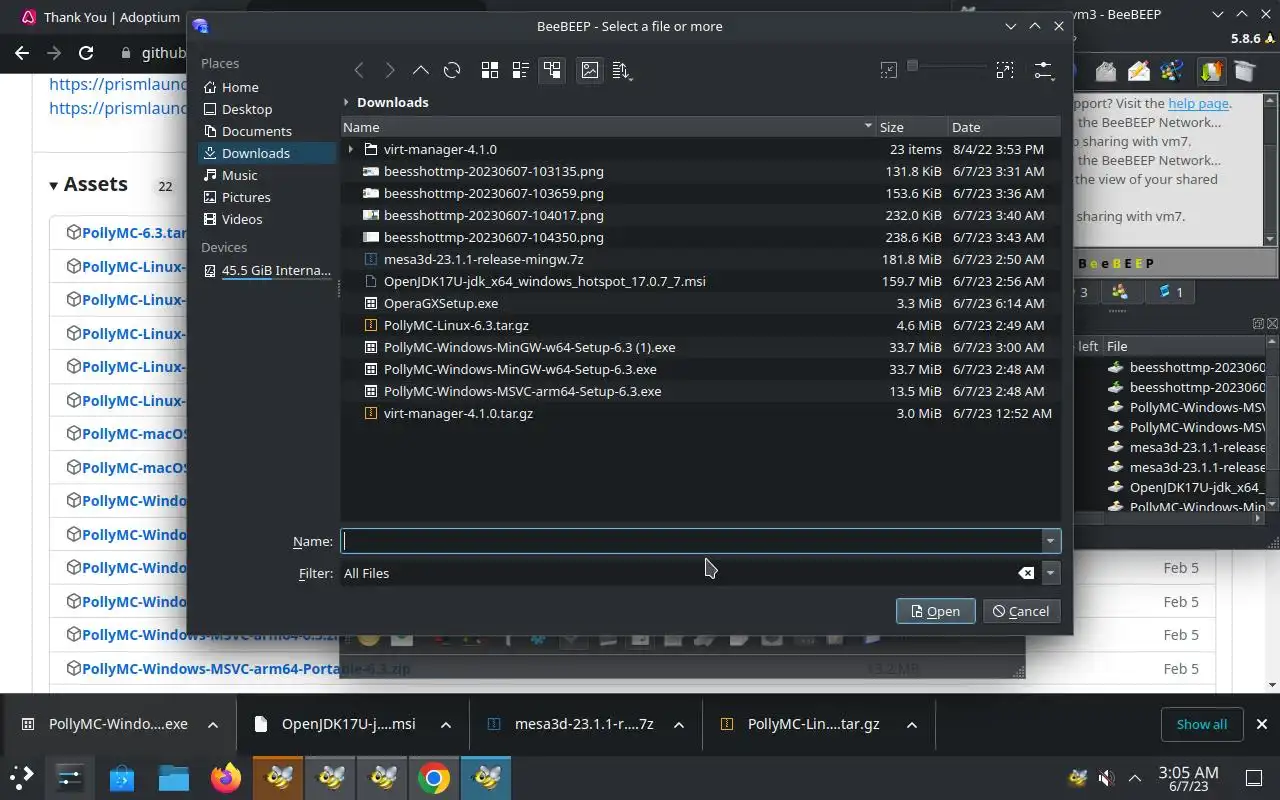Screen dimensions: 1280x800
Task: Open the Name field history dropdown
Action: point(1050,541)
